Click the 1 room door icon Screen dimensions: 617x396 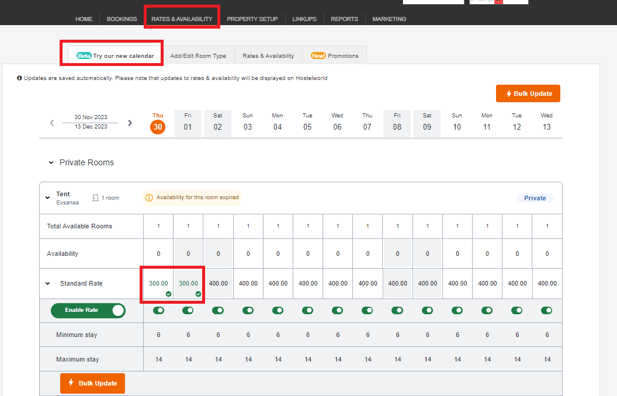(95, 198)
